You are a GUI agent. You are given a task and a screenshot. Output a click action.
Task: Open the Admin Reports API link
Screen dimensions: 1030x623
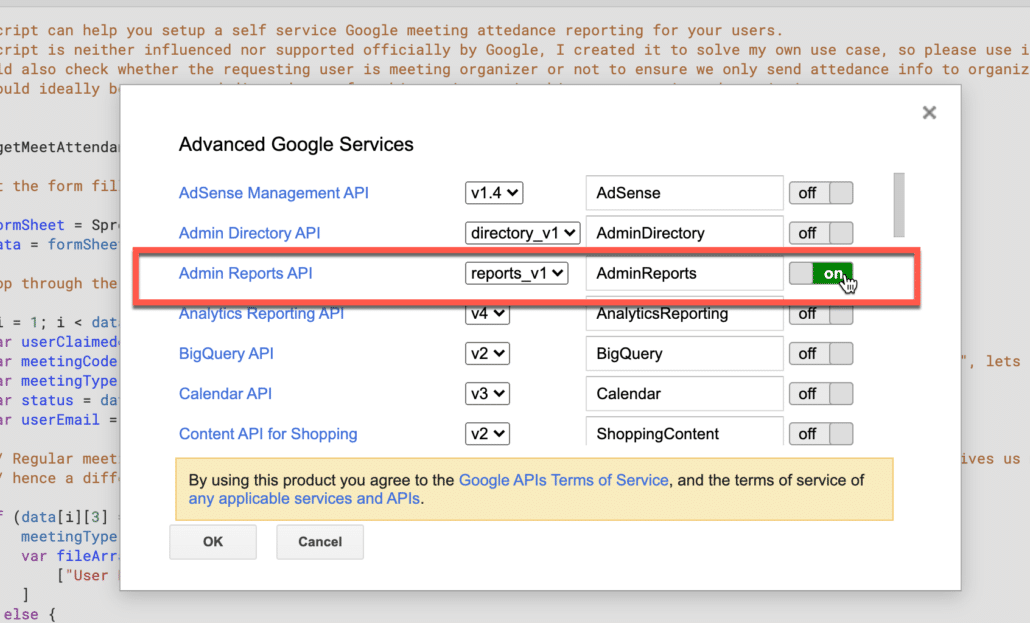(246, 273)
